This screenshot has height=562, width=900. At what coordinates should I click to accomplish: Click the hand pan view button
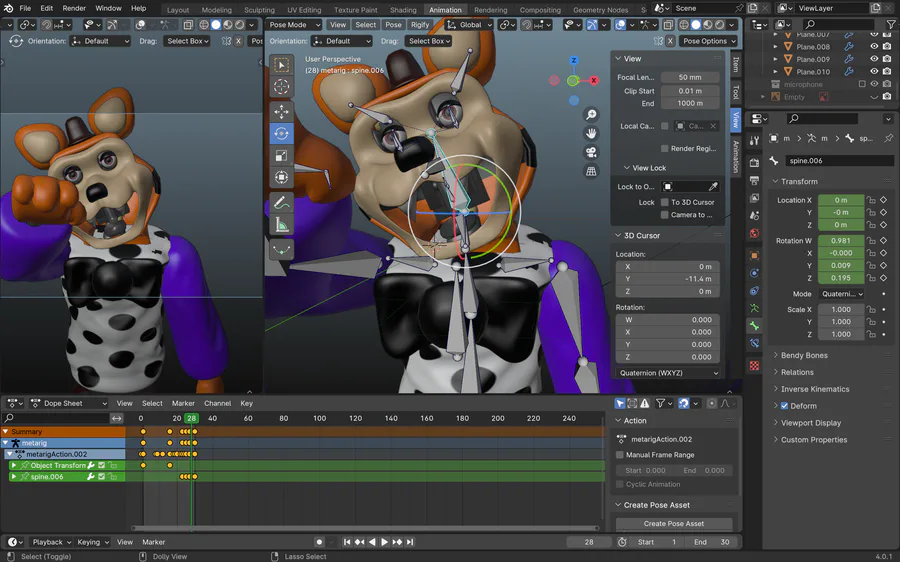(x=591, y=134)
